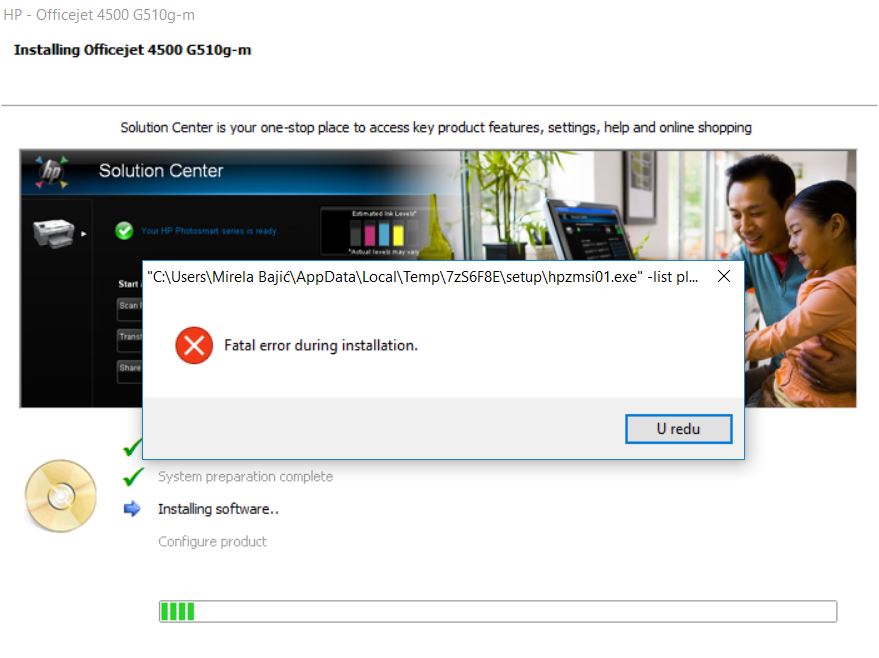Click the Estimated Ink Levels graphic
The width and height of the screenshot is (879, 658).
pyautogui.click(x=384, y=232)
